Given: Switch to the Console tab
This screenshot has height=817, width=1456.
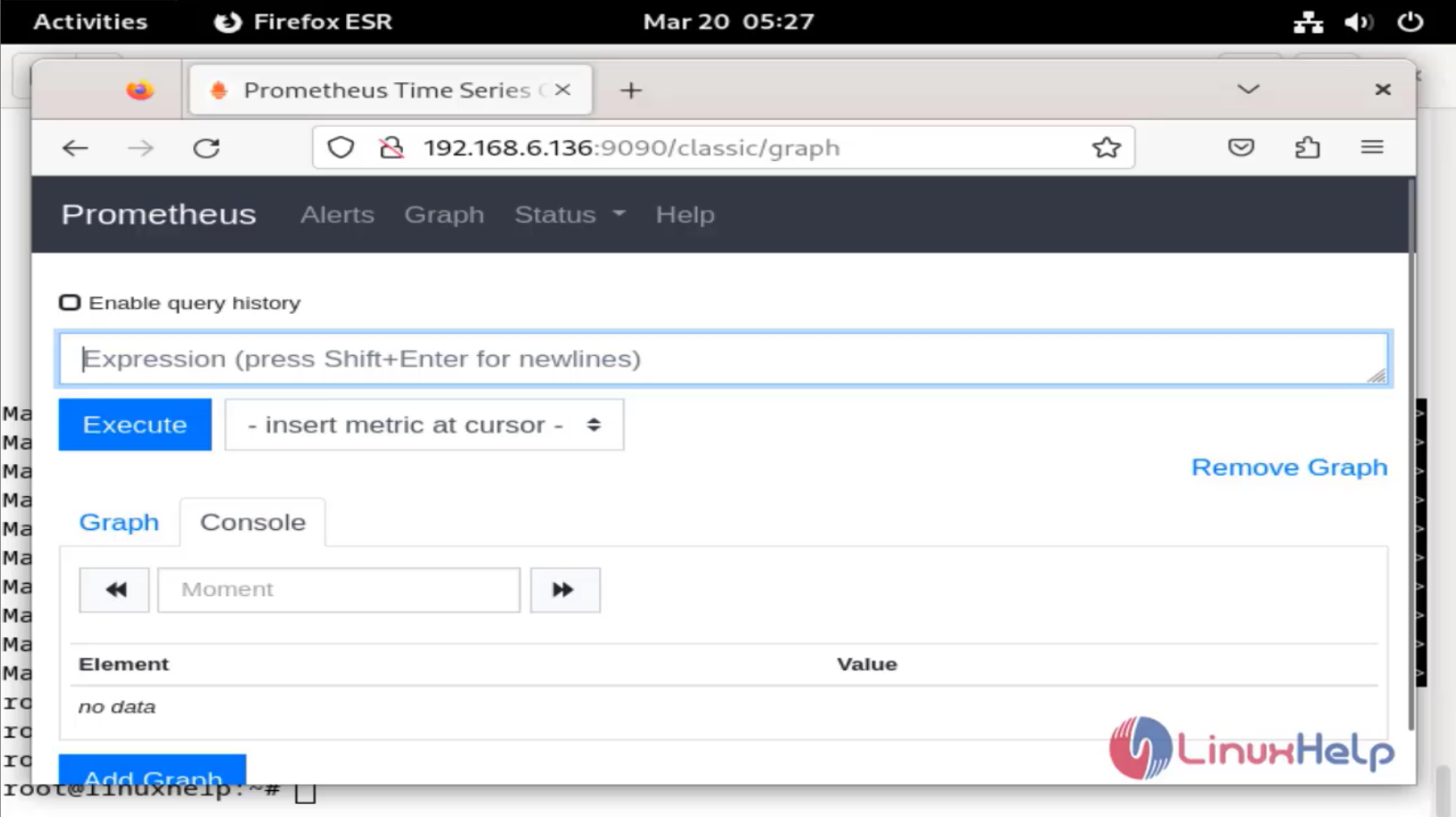Looking at the screenshot, I should 253,522.
